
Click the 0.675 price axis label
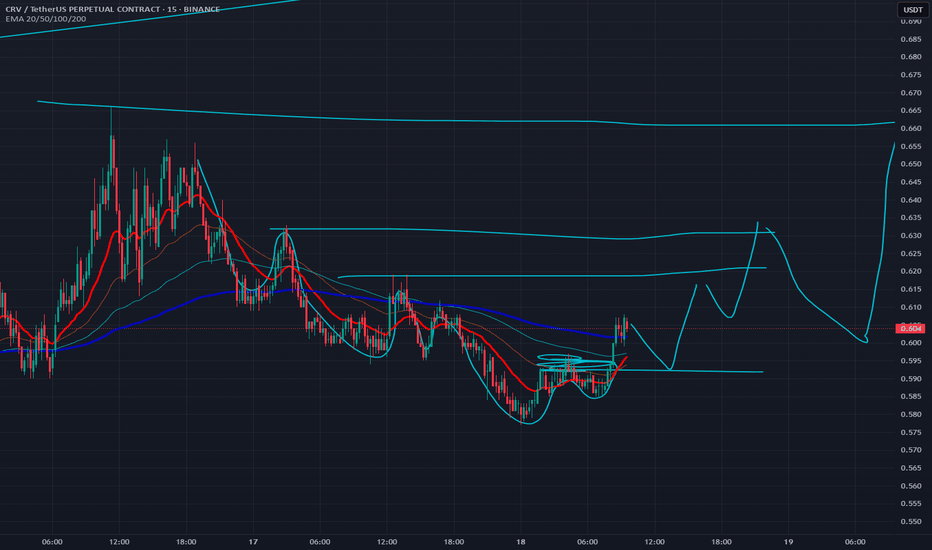[911, 75]
